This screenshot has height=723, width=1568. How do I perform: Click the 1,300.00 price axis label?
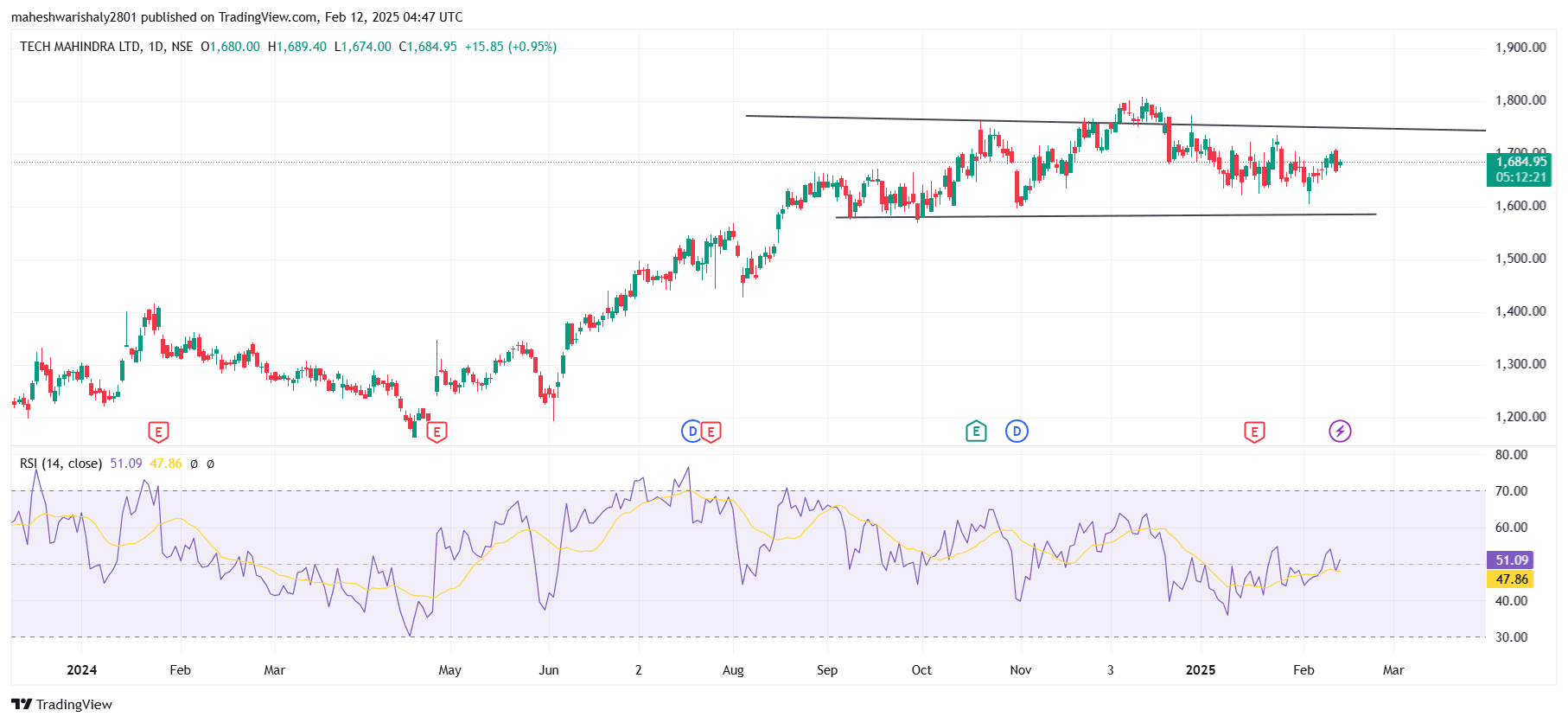click(x=1520, y=364)
